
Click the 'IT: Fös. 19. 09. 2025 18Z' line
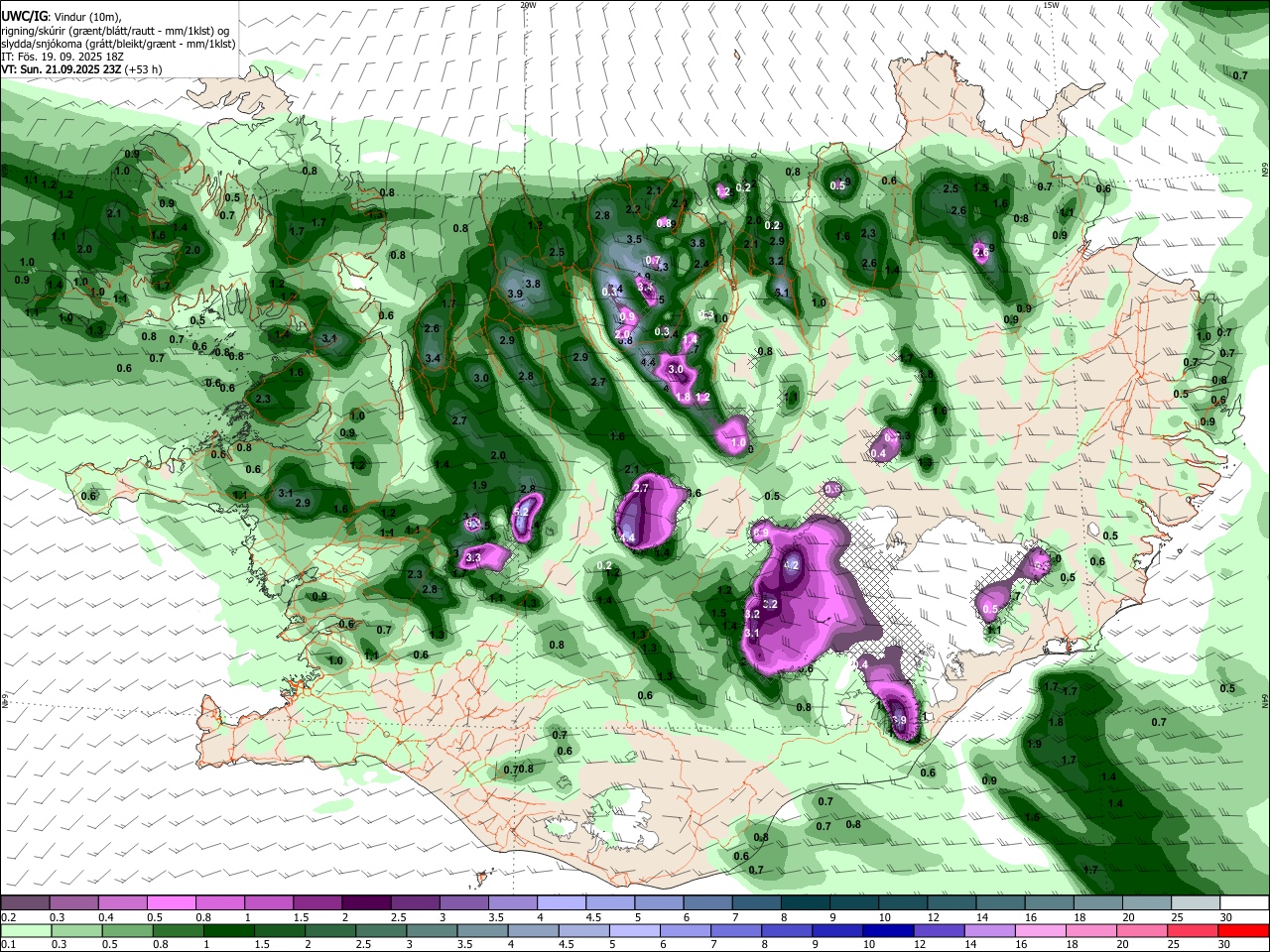click(62, 57)
